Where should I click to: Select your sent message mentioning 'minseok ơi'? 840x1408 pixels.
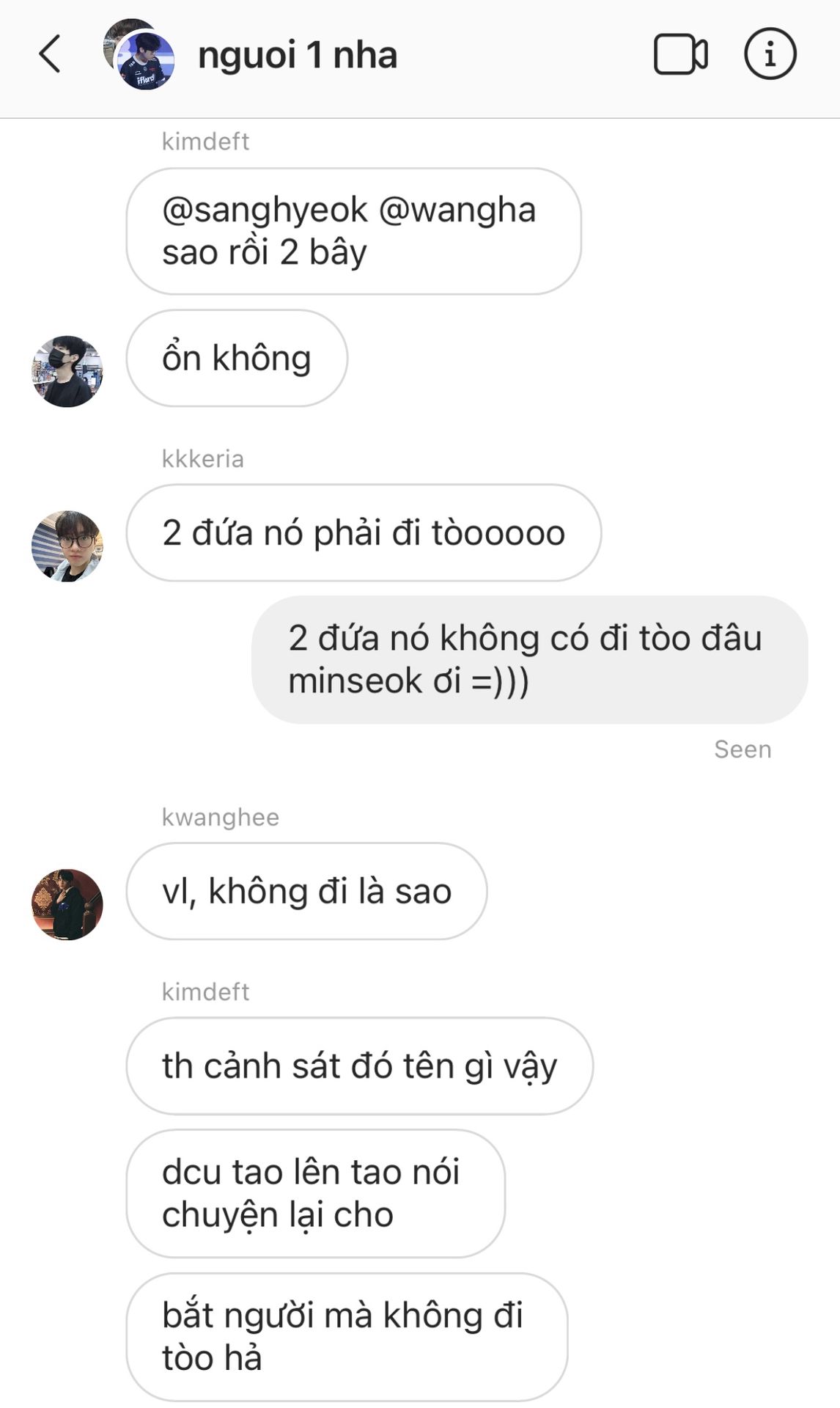529,659
